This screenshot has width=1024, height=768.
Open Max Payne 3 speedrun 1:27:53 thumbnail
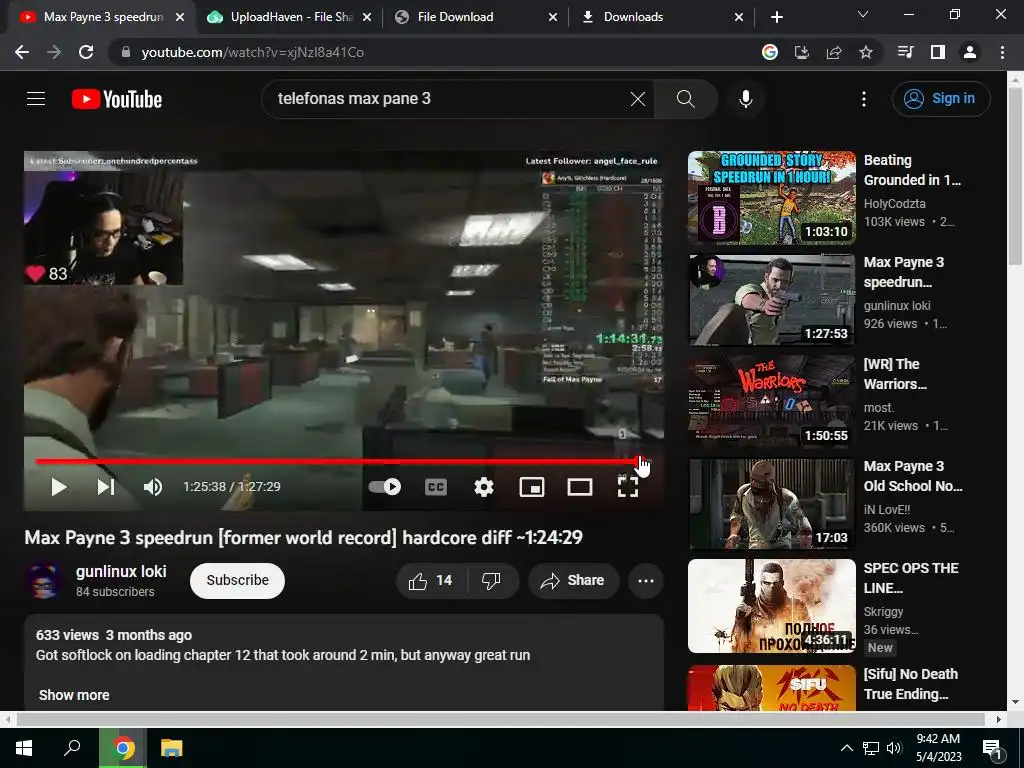click(x=772, y=300)
